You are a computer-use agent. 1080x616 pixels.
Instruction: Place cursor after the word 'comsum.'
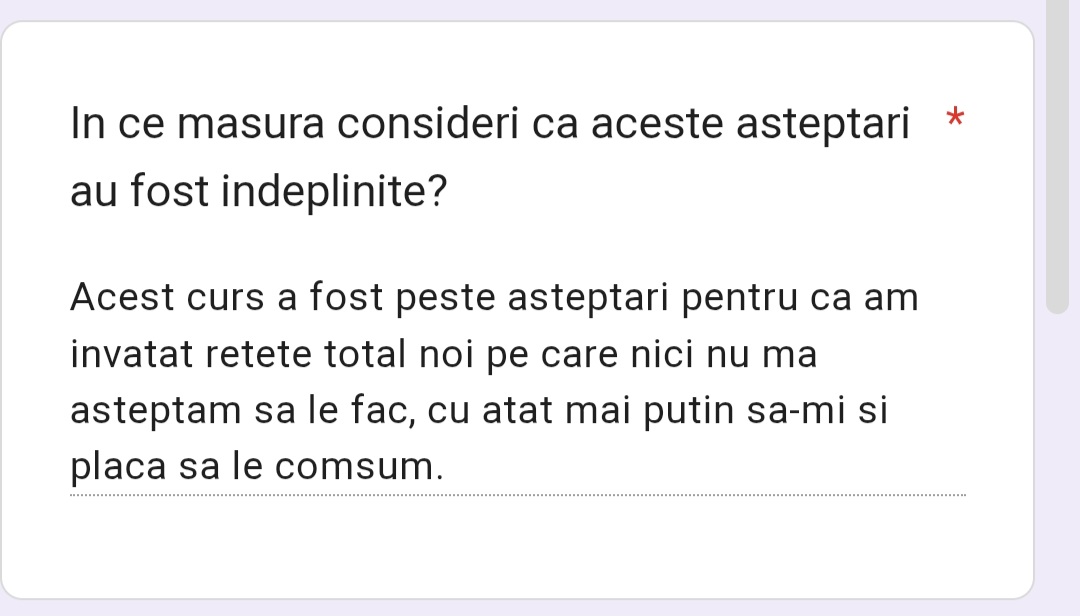[444, 467]
